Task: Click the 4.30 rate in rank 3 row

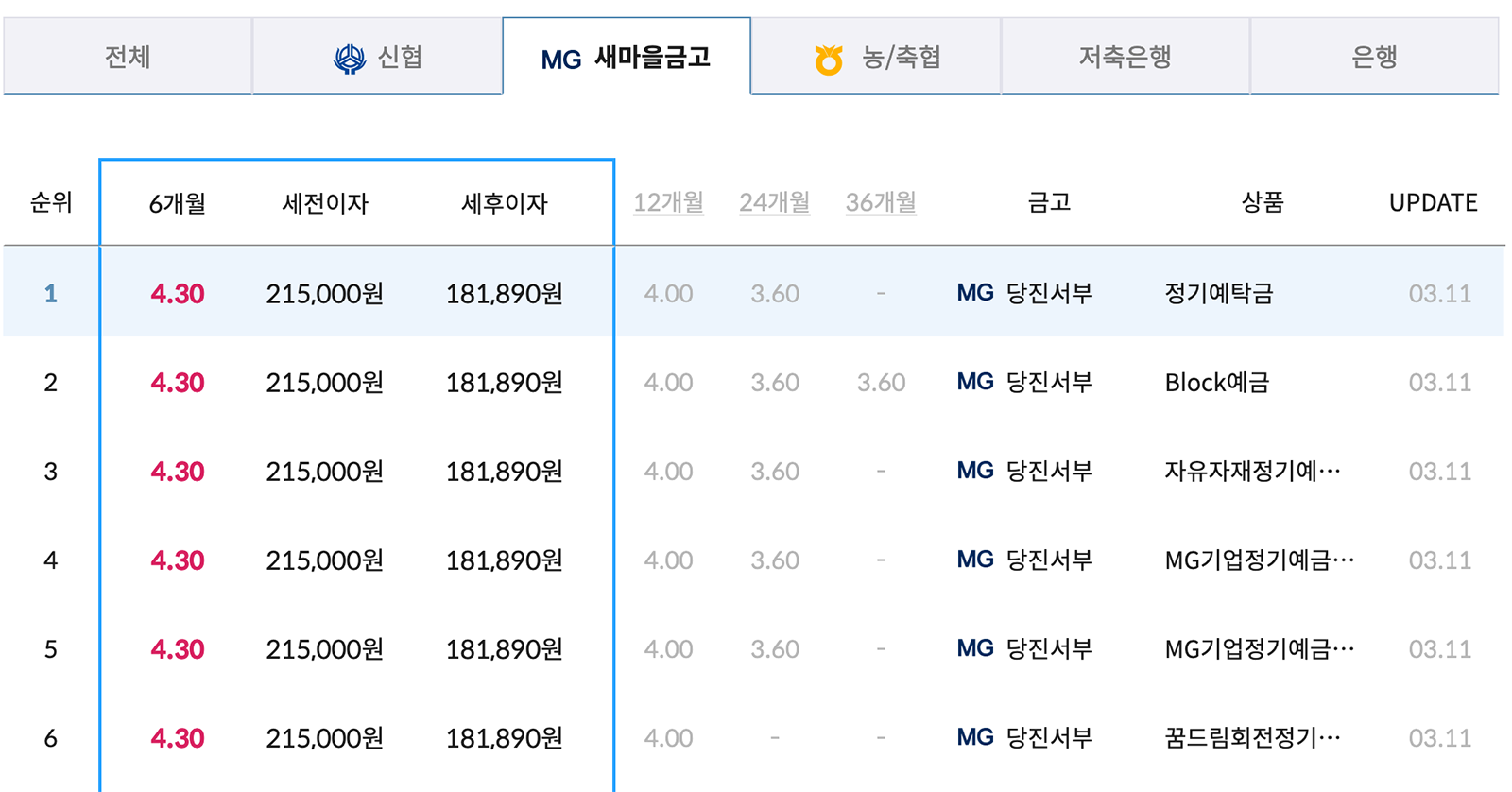Action: pos(178,471)
